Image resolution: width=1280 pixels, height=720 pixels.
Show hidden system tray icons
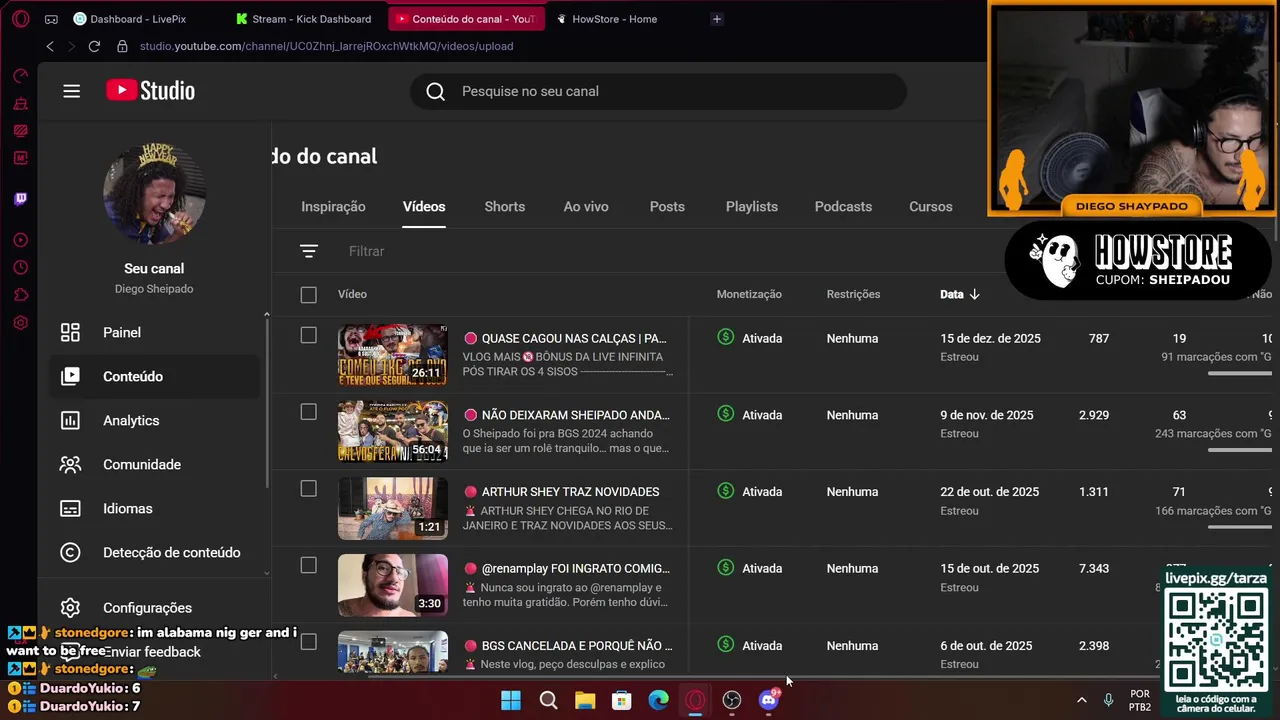tap(1081, 700)
